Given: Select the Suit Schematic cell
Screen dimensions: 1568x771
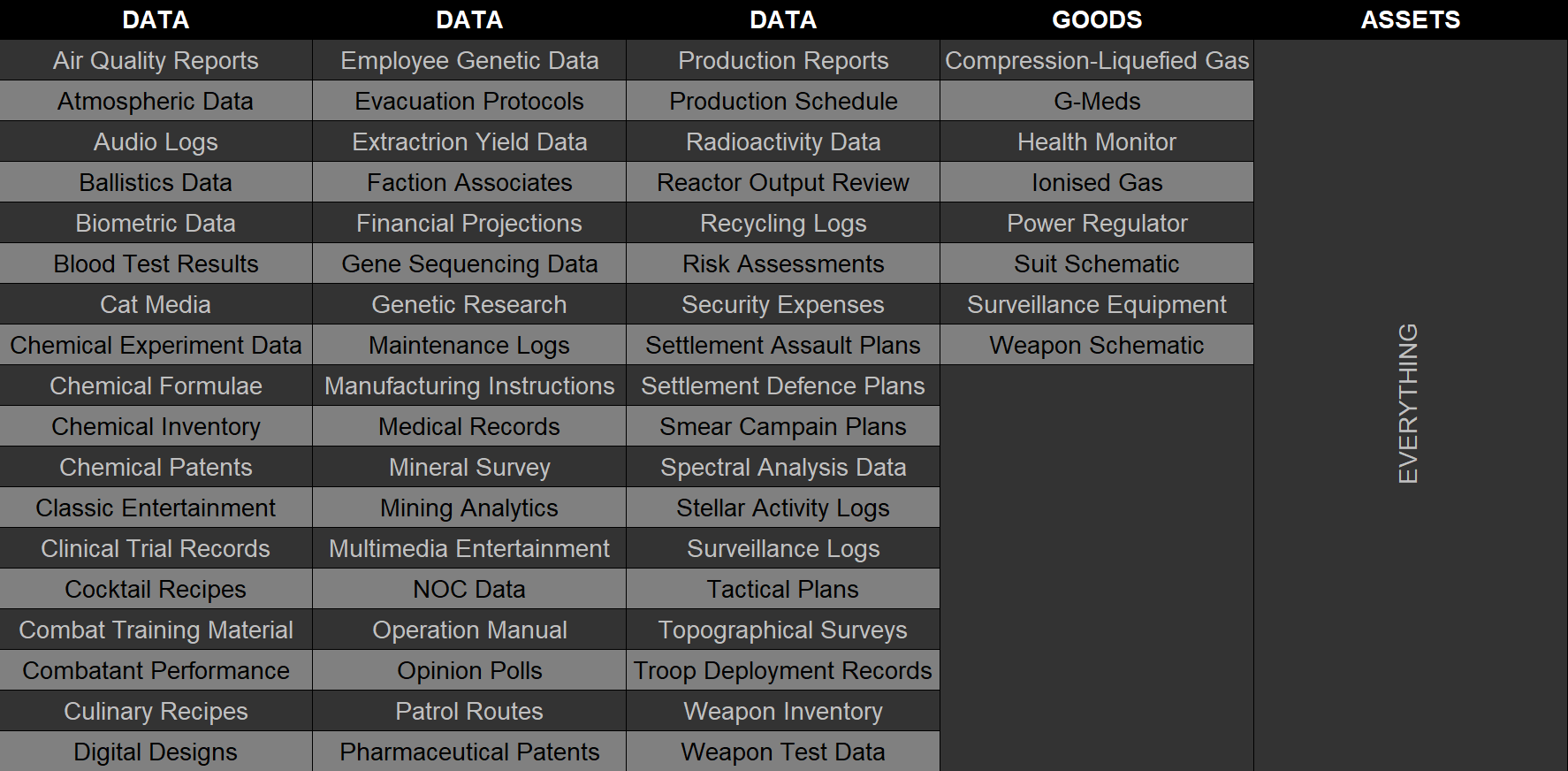Looking at the screenshot, I should coord(1097,263).
